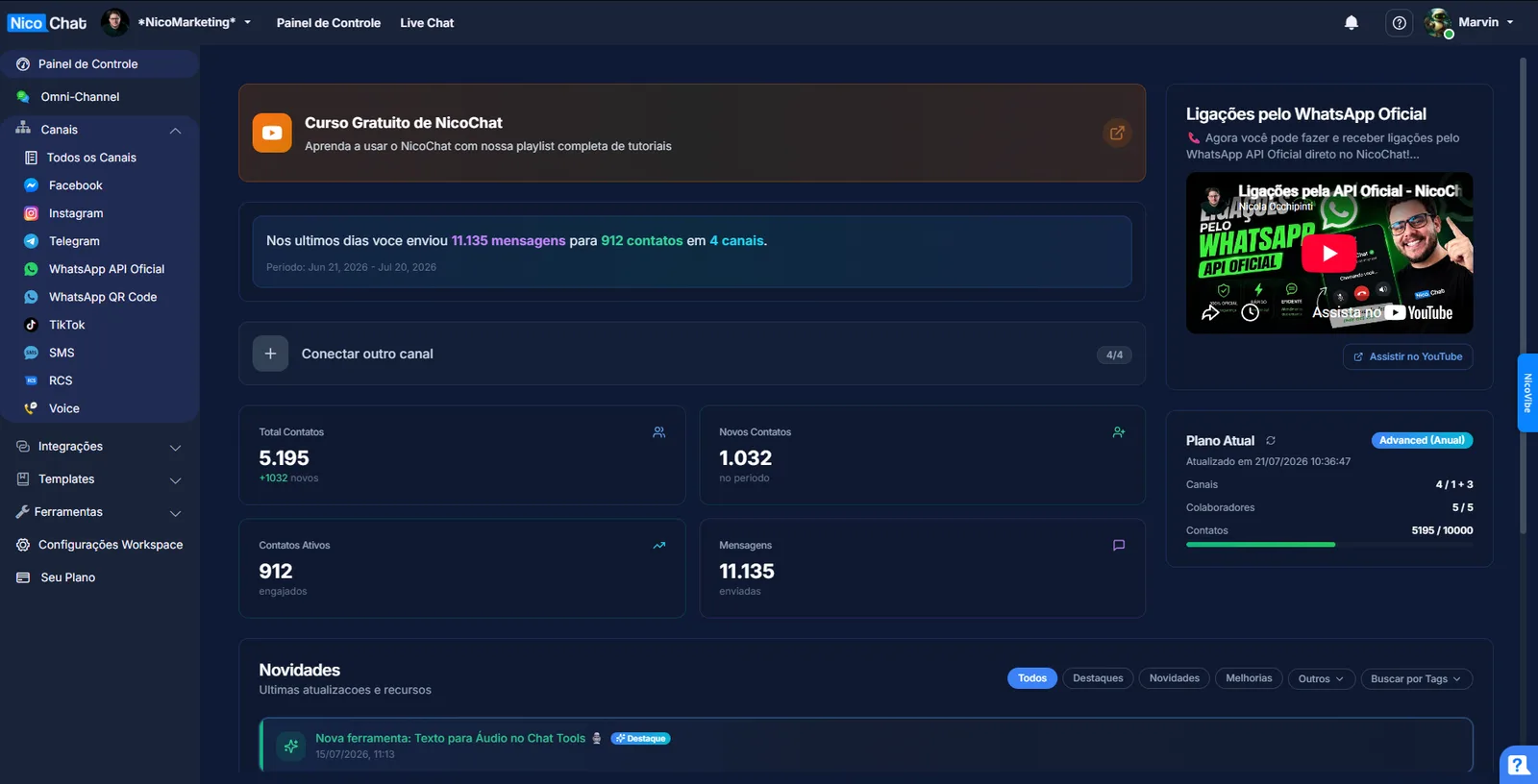Image resolution: width=1538 pixels, height=784 pixels.
Task: Refresh the Plano Atual info
Action: (x=1271, y=440)
